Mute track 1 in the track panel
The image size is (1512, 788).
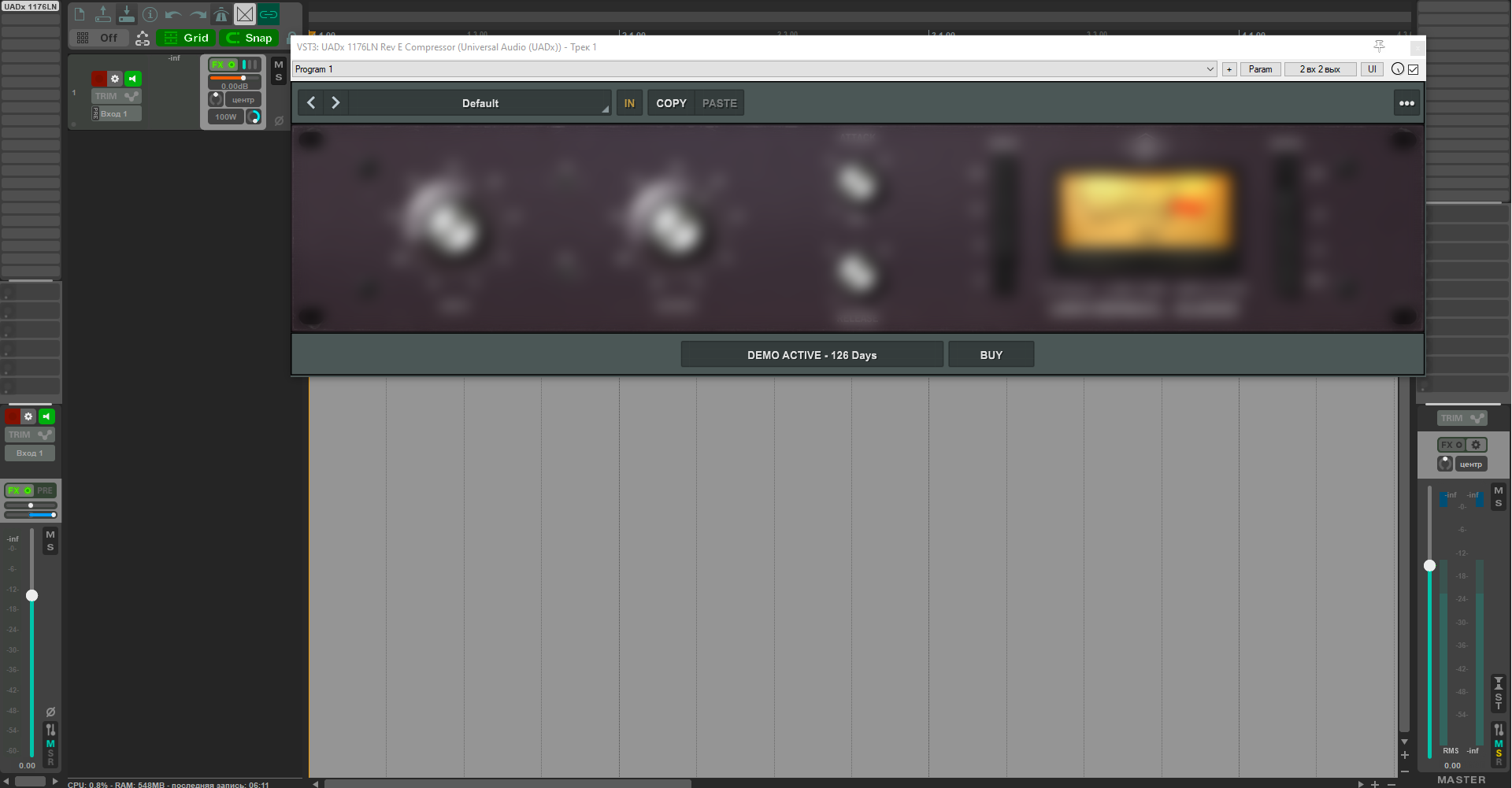[x=279, y=65]
